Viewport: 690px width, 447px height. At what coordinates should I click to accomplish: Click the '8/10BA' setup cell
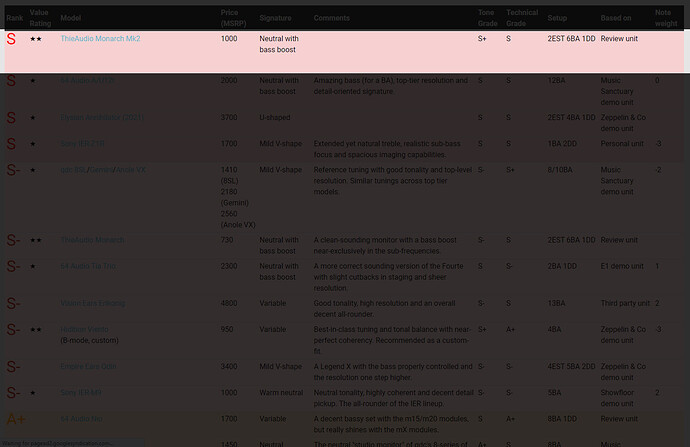(x=560, y=170)
